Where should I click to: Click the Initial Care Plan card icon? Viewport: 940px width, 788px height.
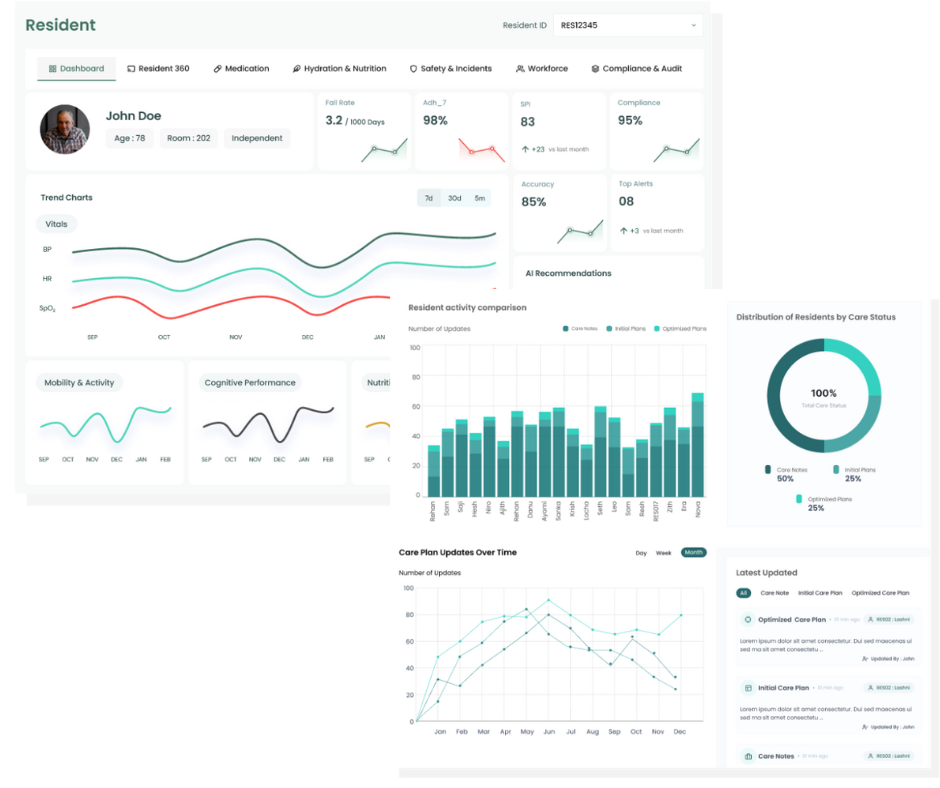(x=748, y=688)
